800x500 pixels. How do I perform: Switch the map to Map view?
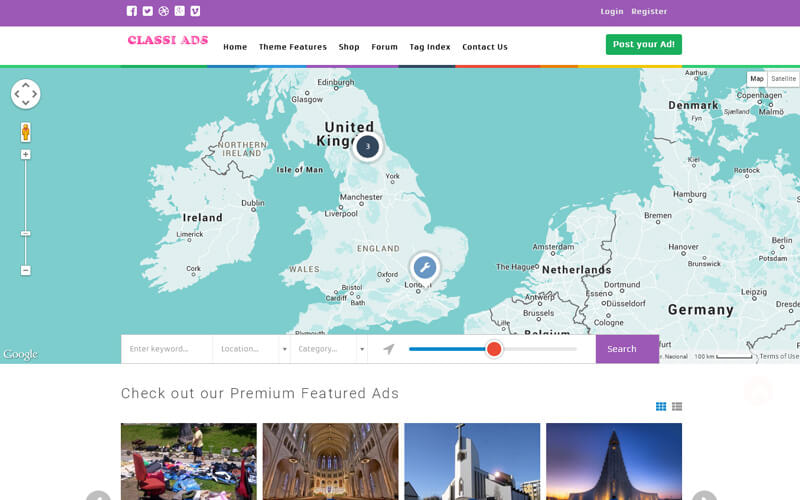(757, 79)
